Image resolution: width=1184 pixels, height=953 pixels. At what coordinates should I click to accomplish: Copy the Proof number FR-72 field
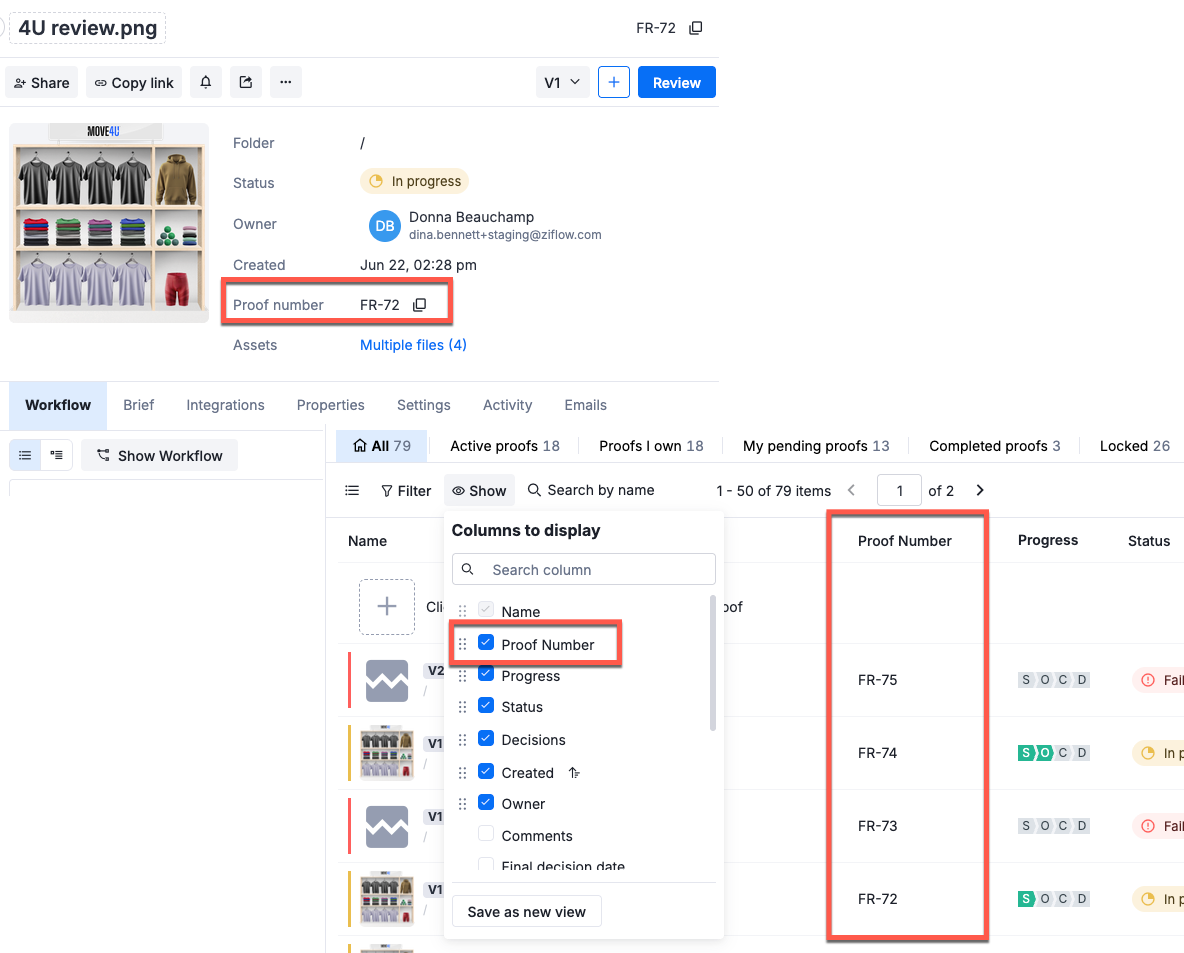[420, 305]
